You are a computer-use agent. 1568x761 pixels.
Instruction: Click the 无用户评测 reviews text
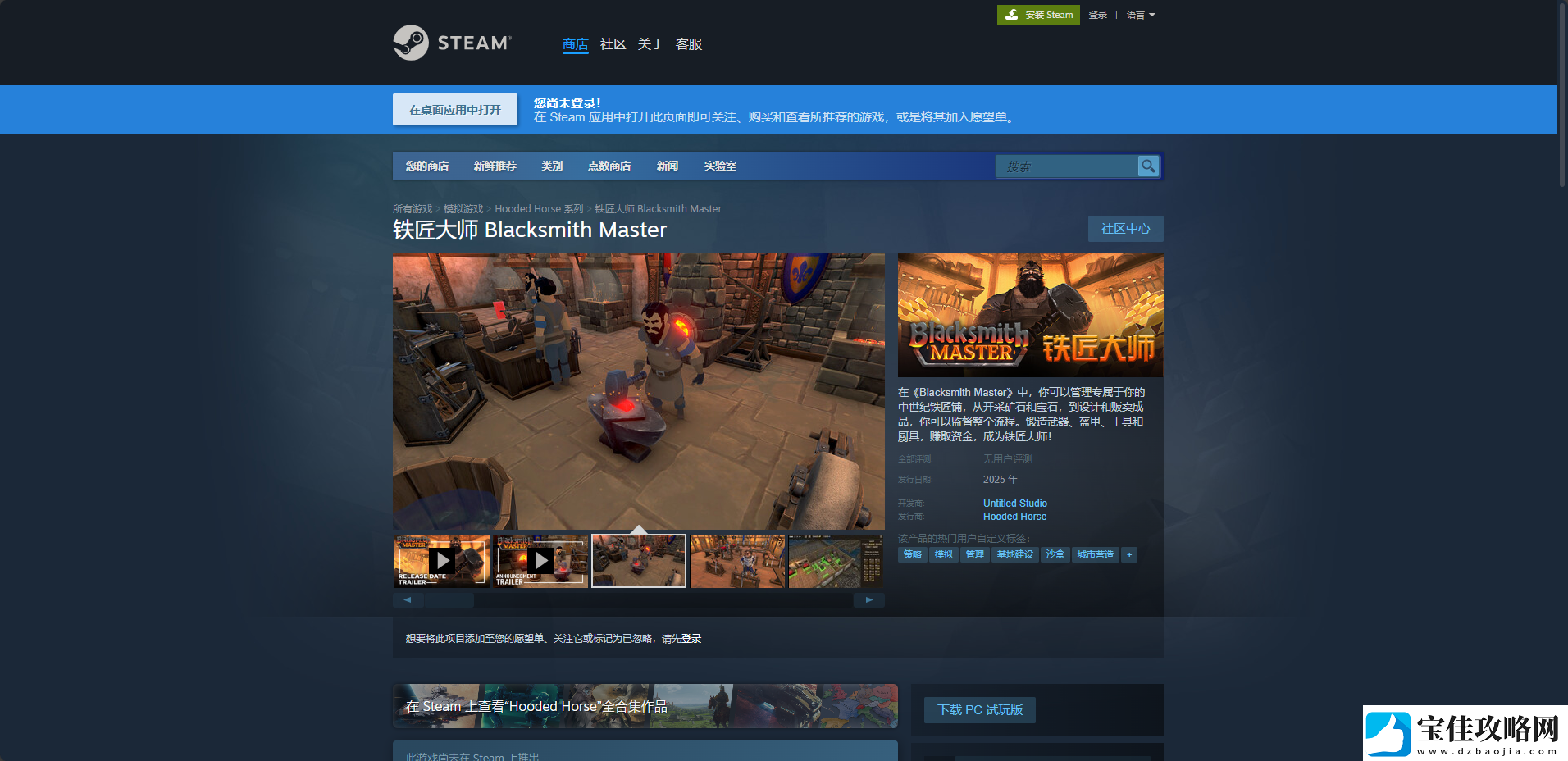(1008, 459)
